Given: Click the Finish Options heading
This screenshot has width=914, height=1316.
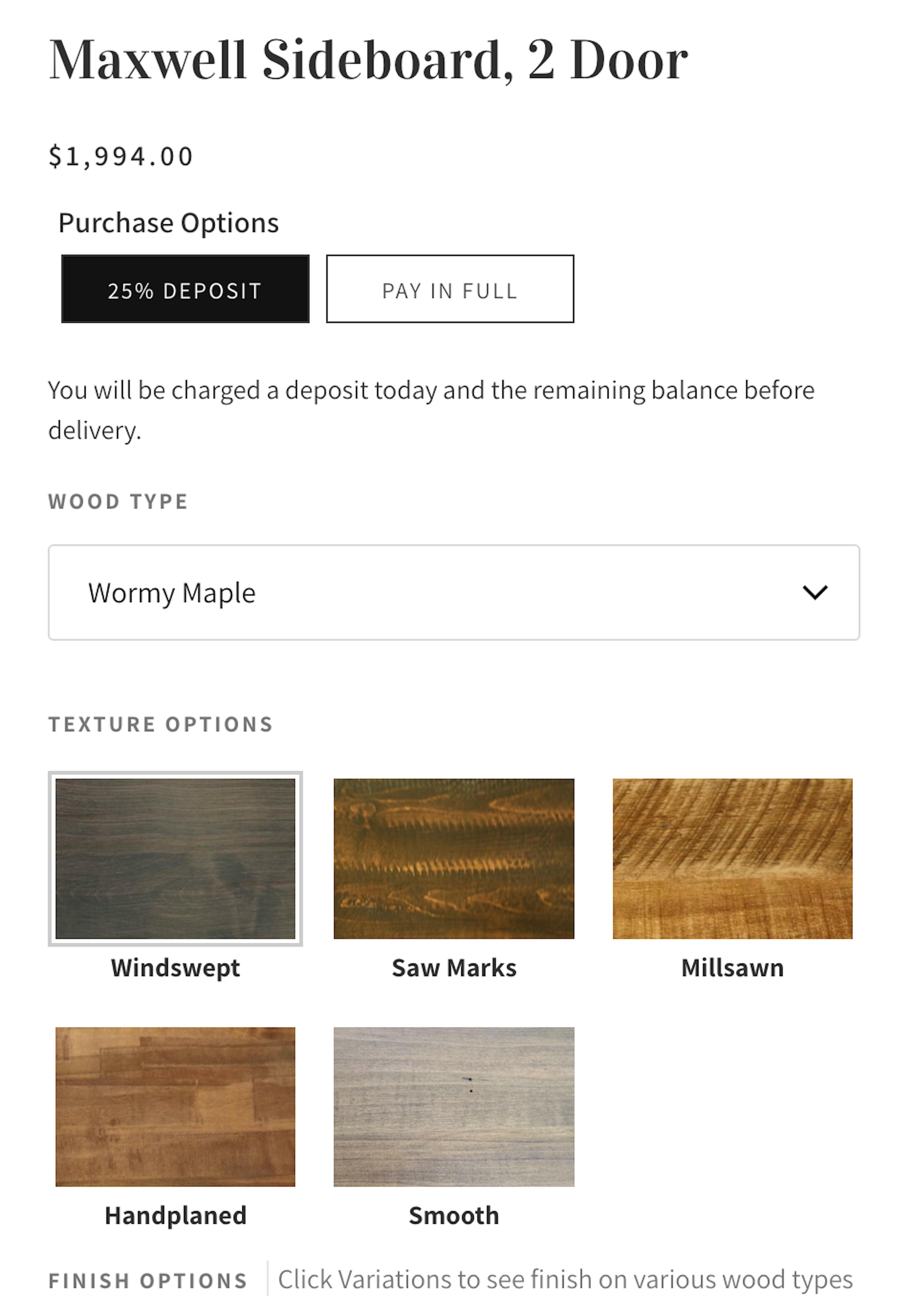Looking at the screenshot, I should 148,1281.
